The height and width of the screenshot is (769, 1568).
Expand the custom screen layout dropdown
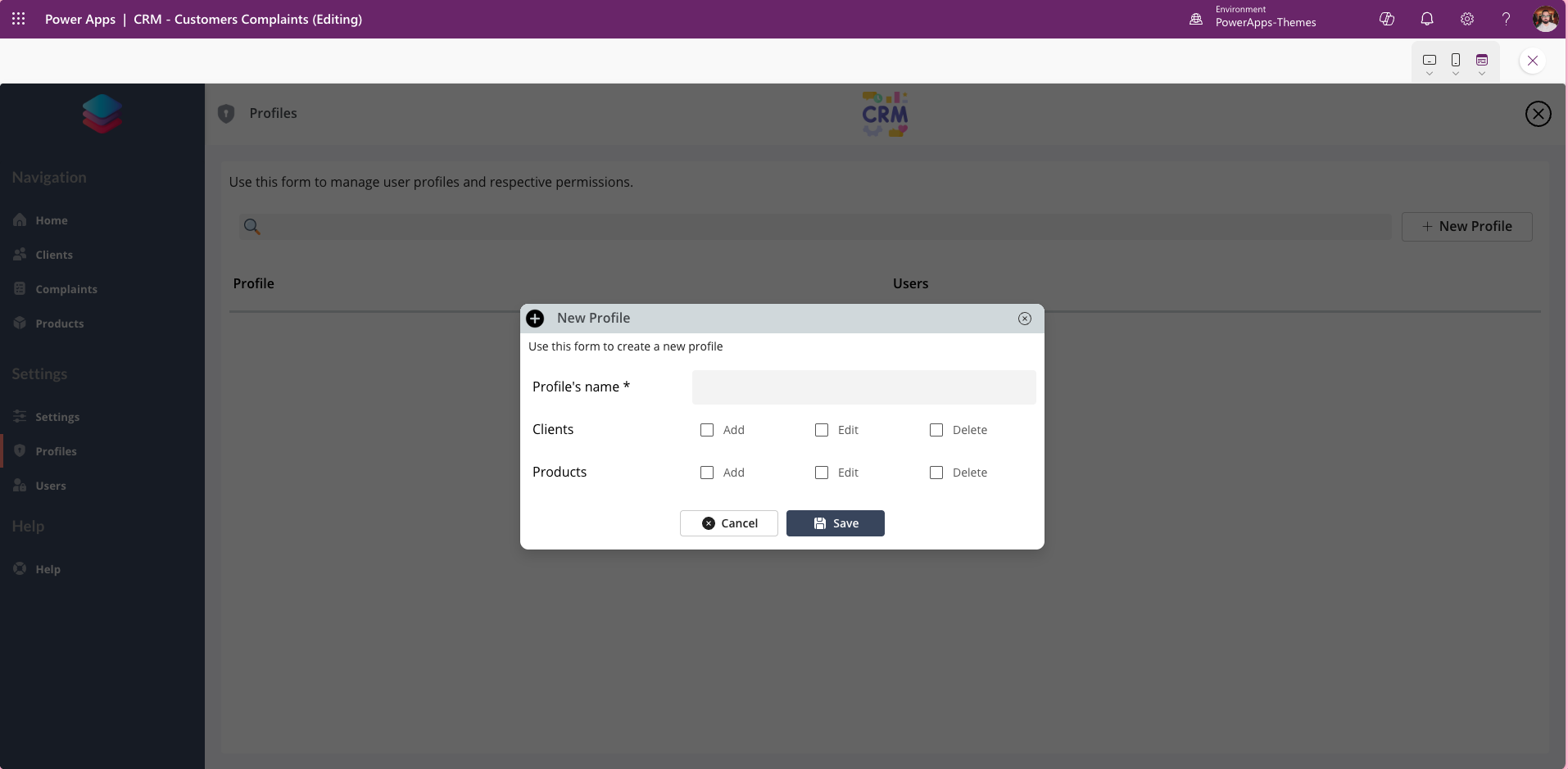(1482, 63)
